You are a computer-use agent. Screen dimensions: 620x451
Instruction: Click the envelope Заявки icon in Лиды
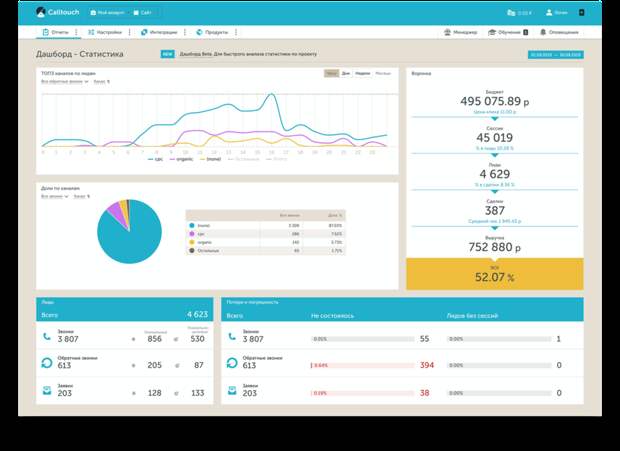44,393
